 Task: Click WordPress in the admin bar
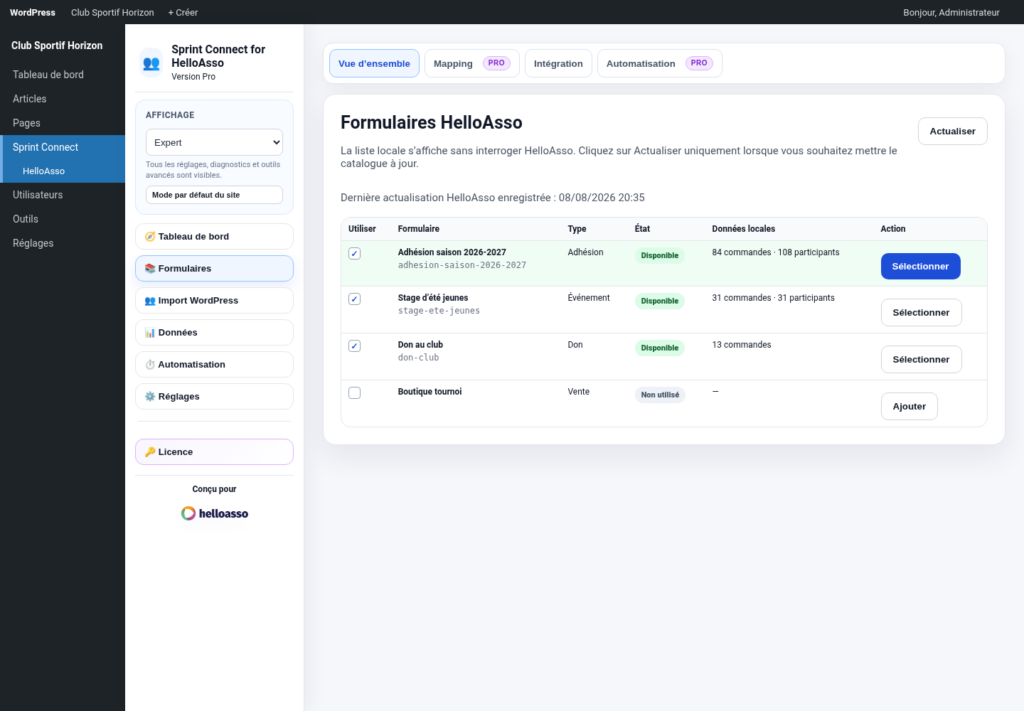[x=33, y=12]
